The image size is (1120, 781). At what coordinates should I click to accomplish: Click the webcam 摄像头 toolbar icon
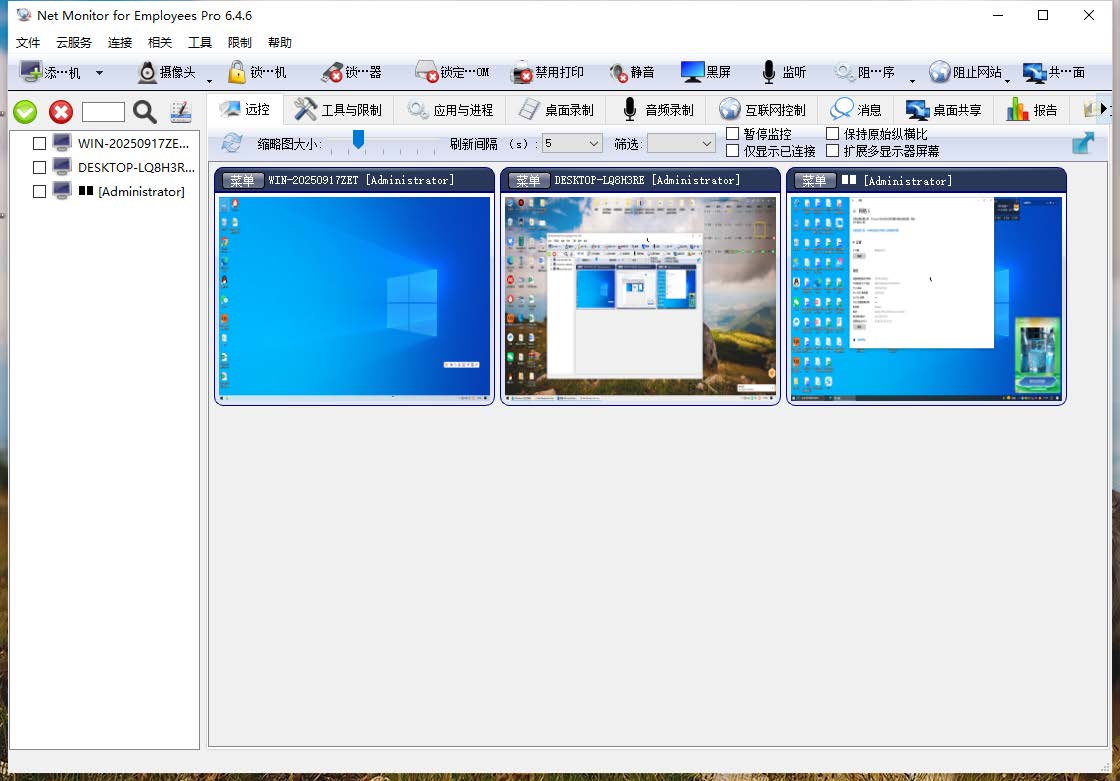148,72
